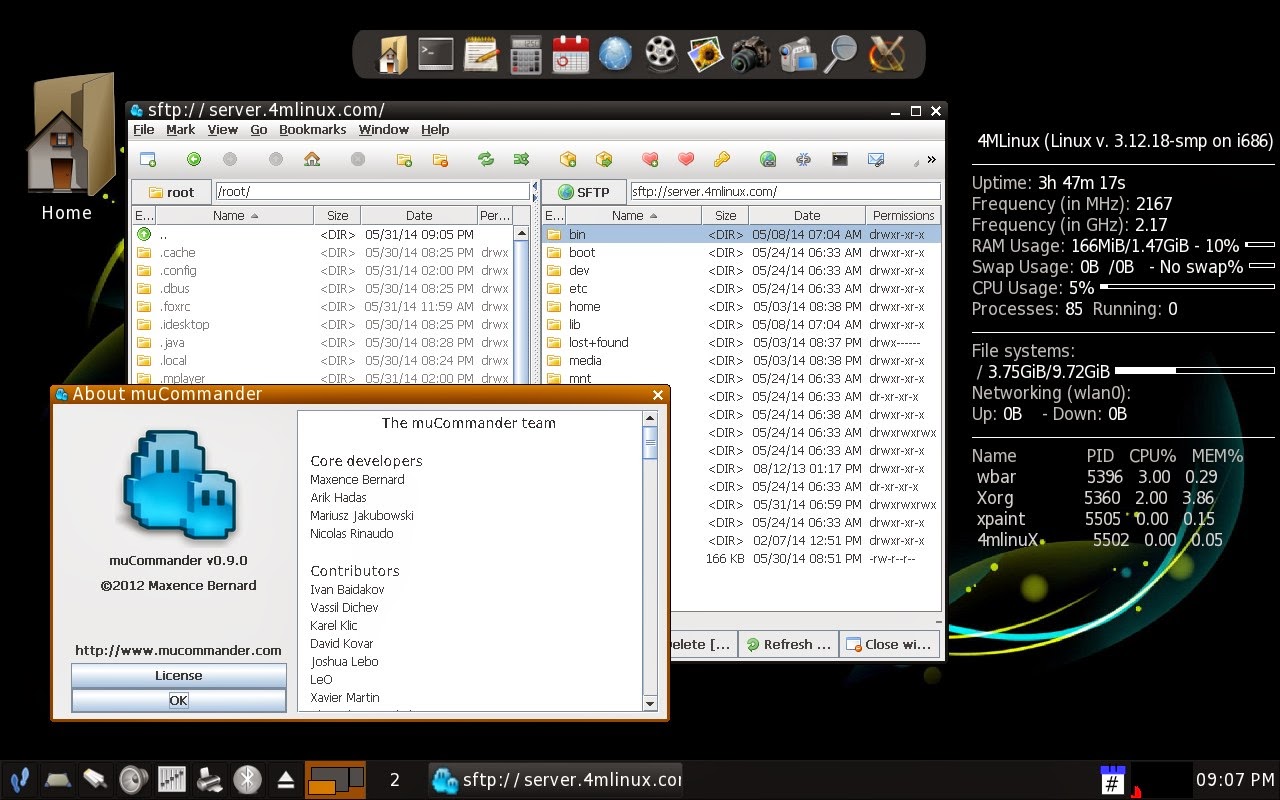Open a new muCommander window from toolbar
Image resolution: width=1280 pixels, height=800 pixels.
click(x=148, y=159)
